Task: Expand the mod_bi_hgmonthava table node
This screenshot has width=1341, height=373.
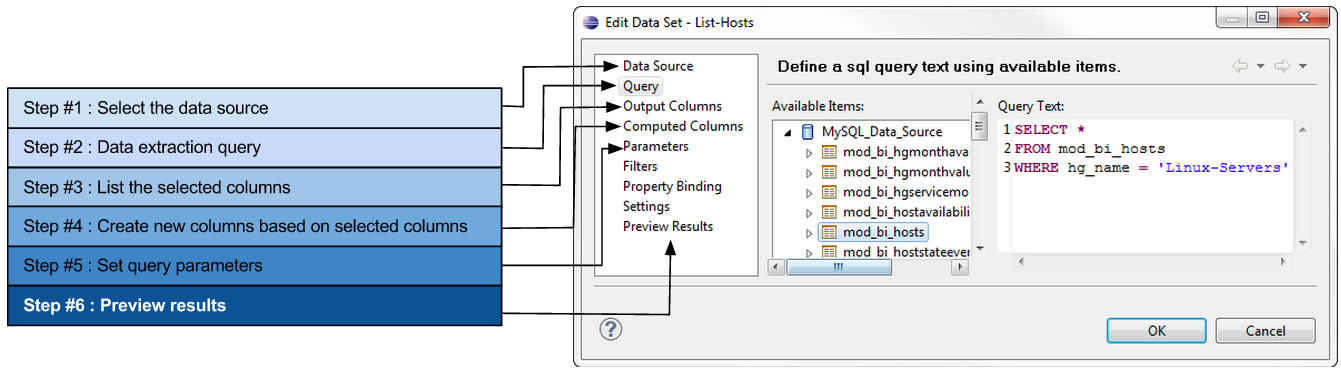Action: (x=810, y=152)
